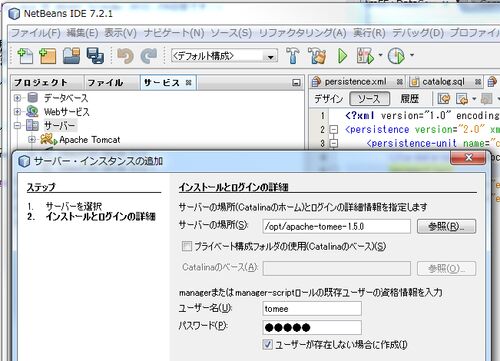Click the Save All toolbar icon

point(95,56)
